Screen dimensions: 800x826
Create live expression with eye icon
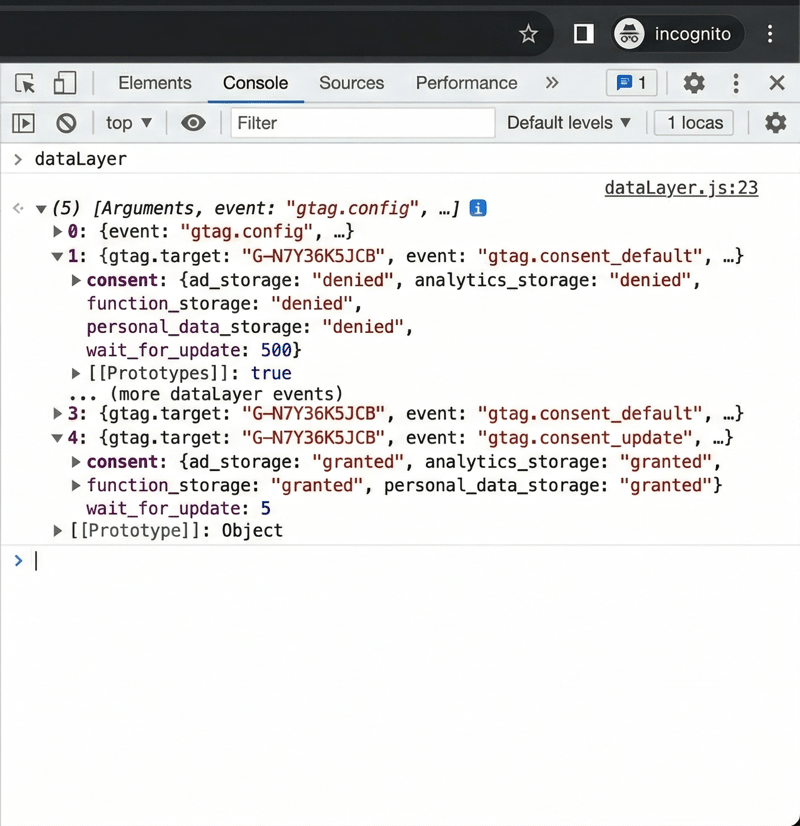point(193,123)
